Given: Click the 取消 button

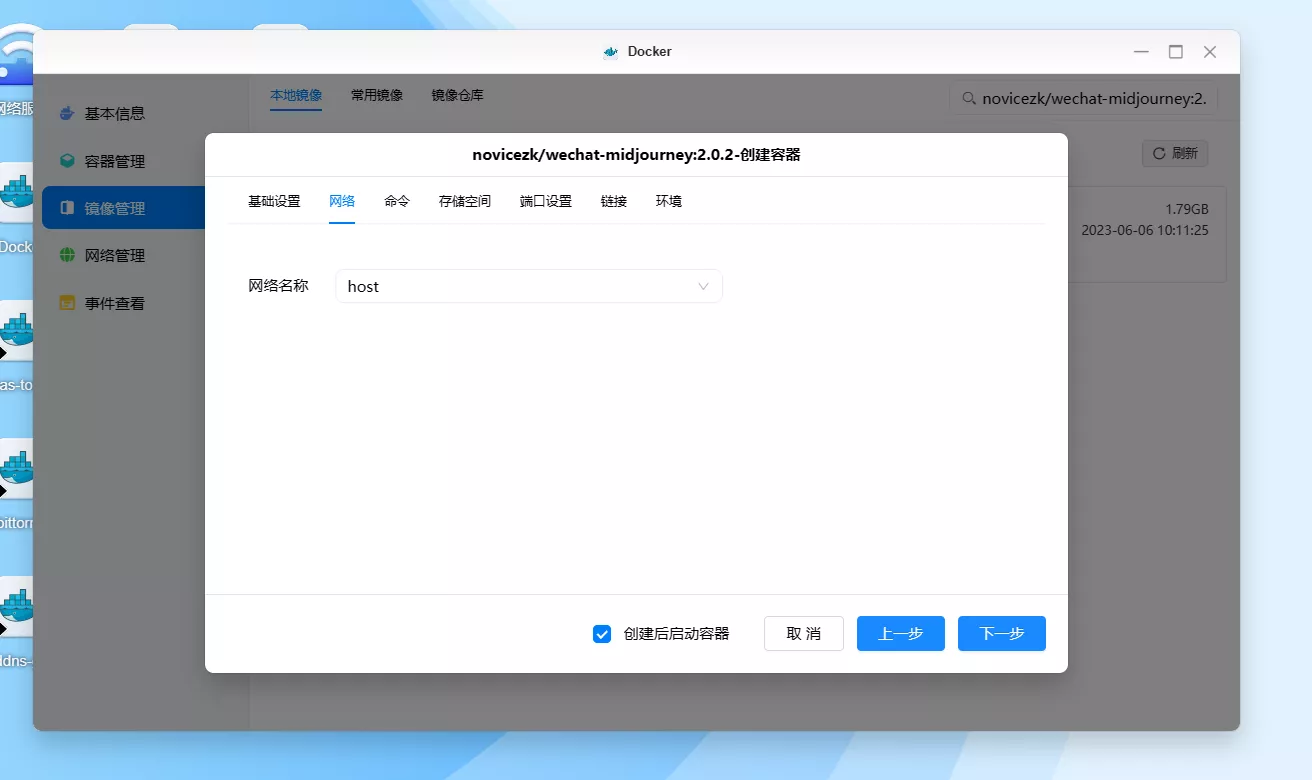Looking at the screenshot, I should tap(804, 634).
